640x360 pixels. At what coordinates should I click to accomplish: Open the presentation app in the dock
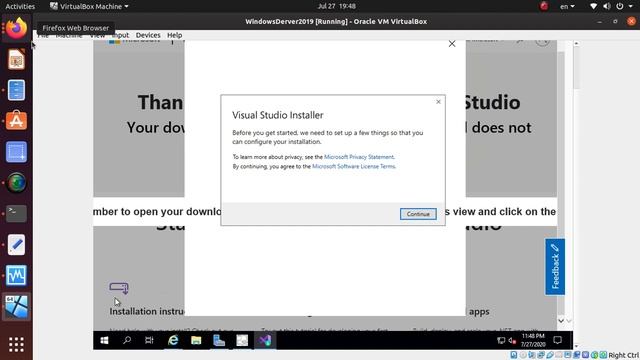tap(16, 59)
